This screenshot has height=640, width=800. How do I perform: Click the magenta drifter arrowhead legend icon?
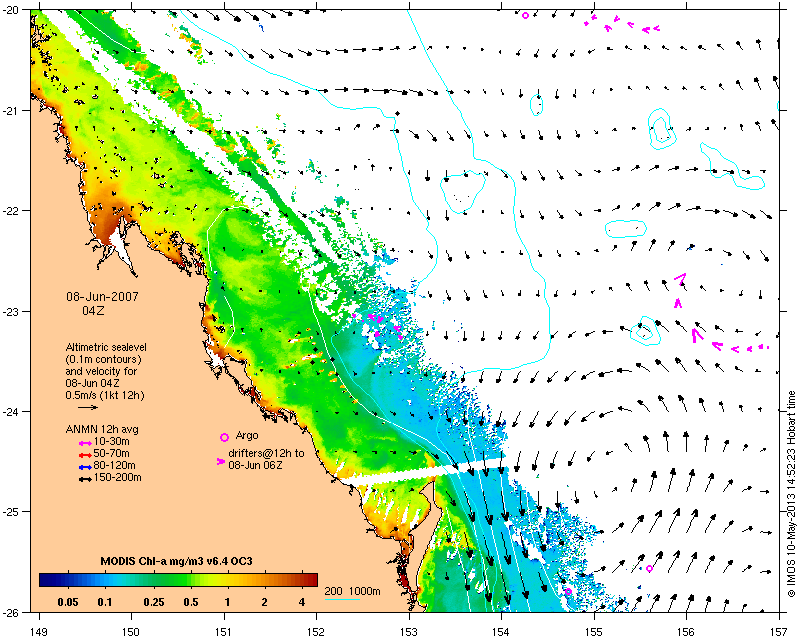click(x=220, y=461)
